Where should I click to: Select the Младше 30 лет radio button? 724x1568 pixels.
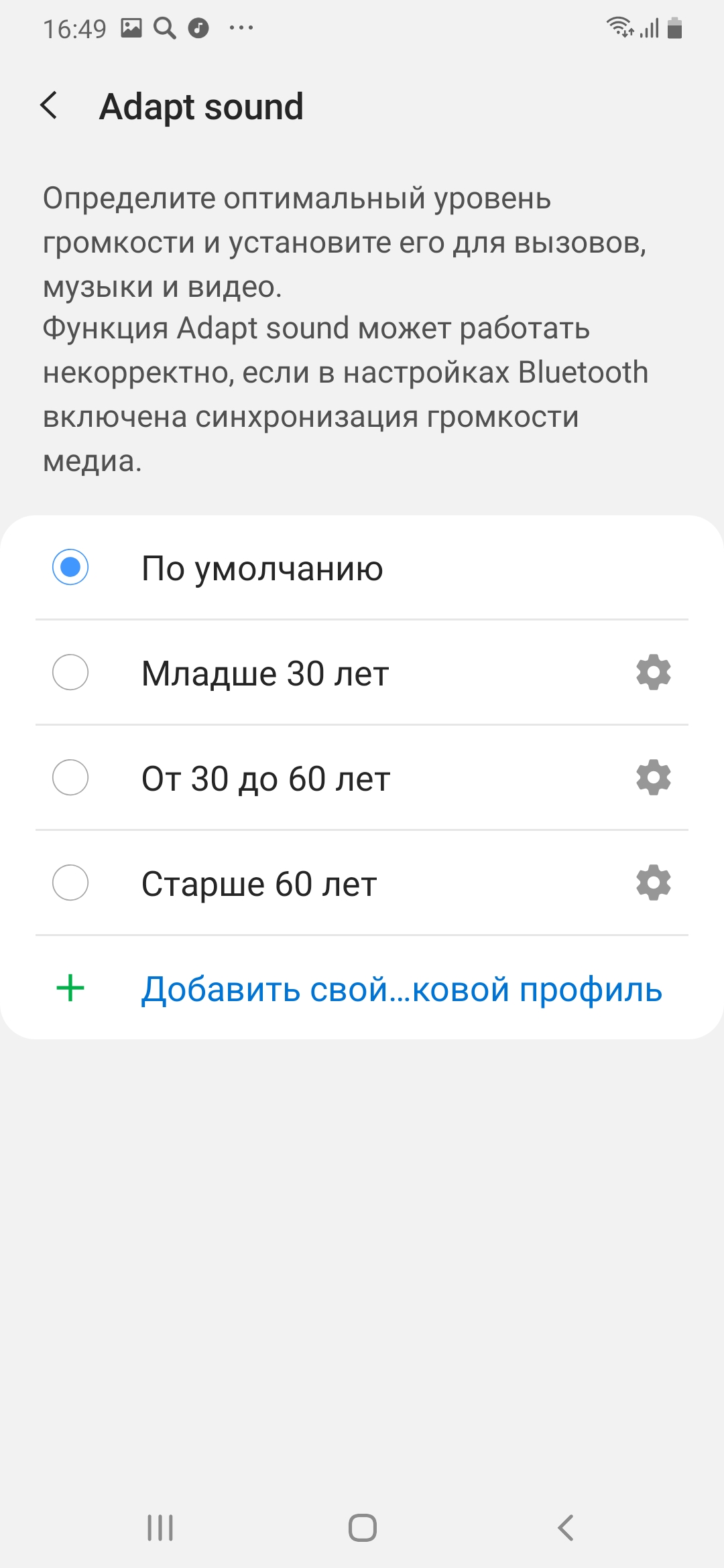[x=70, y=672]
